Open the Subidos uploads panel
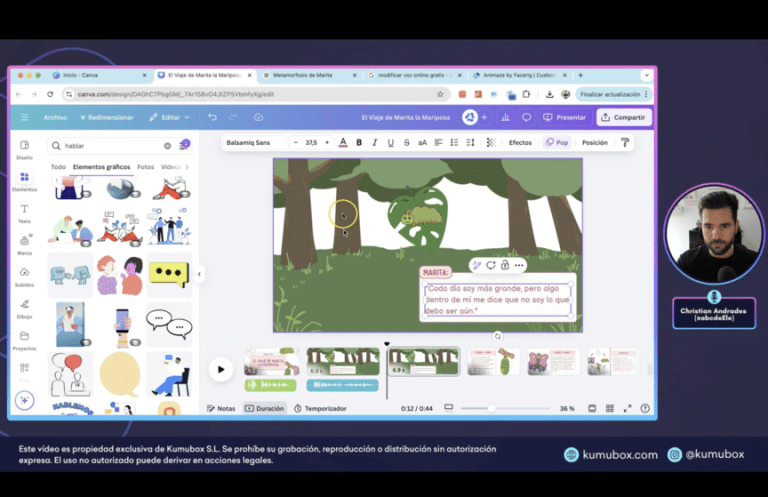768x497 pixels. coord(24,275)
